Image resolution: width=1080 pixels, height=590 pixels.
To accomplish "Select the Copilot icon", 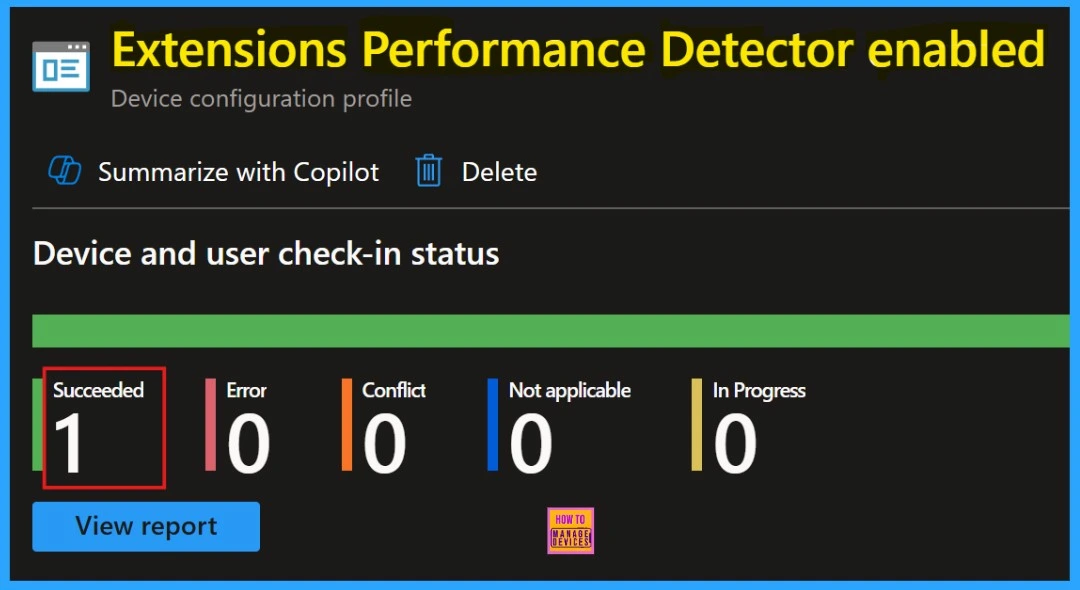I will tap(63, 170).
